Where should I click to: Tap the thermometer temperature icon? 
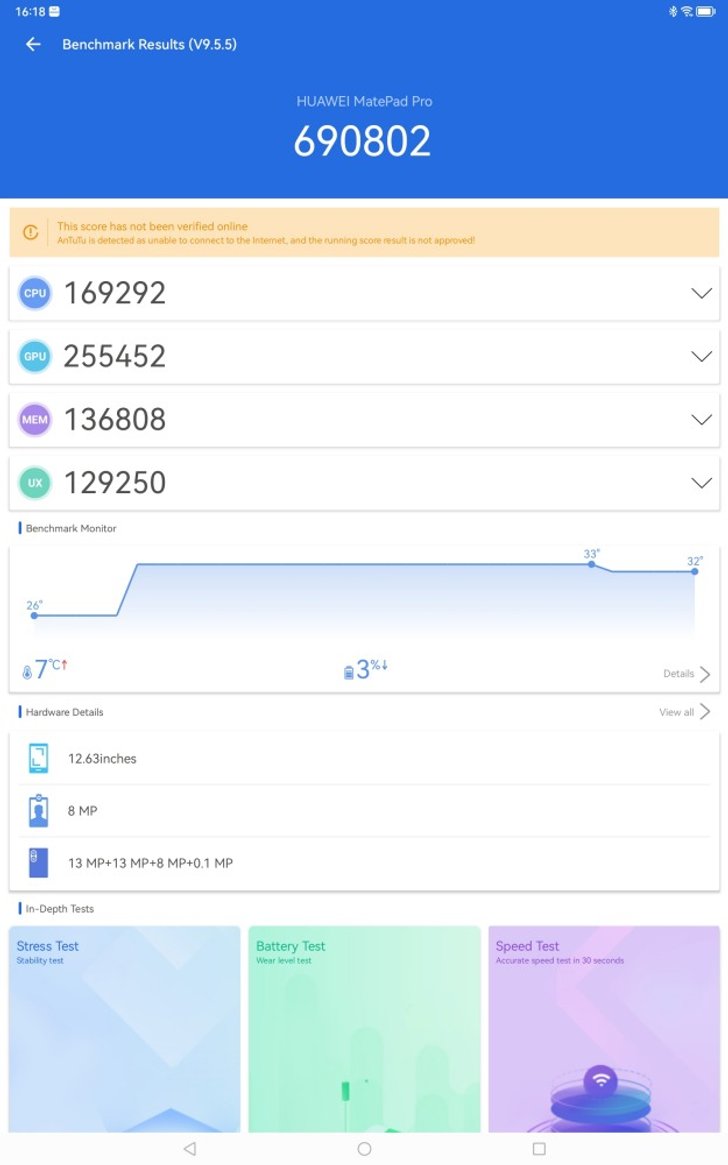[x=27, y=672]
